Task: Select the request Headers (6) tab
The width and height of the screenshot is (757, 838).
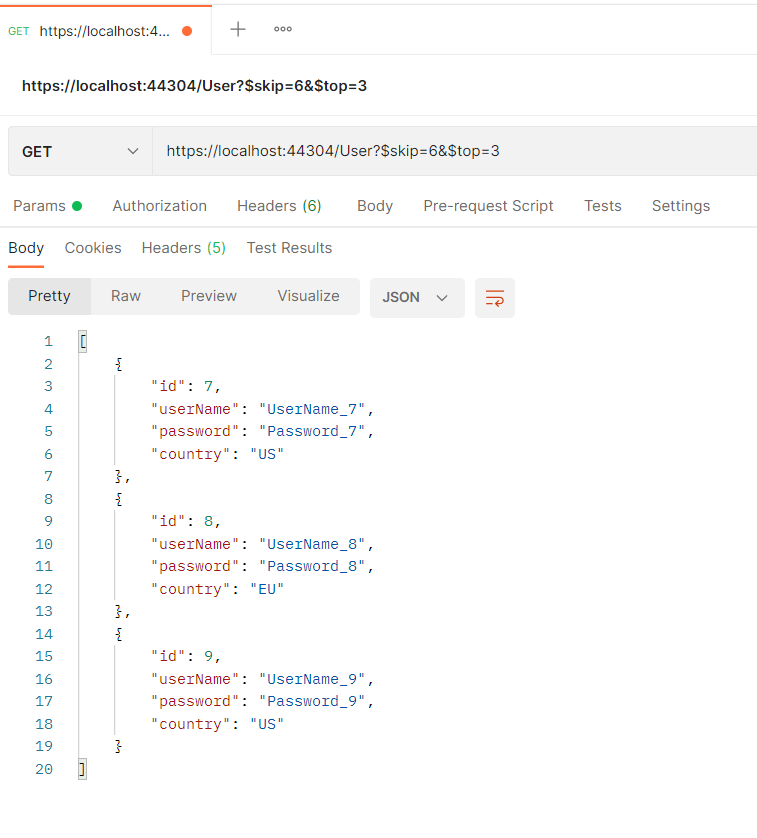Action: (279, 206)
